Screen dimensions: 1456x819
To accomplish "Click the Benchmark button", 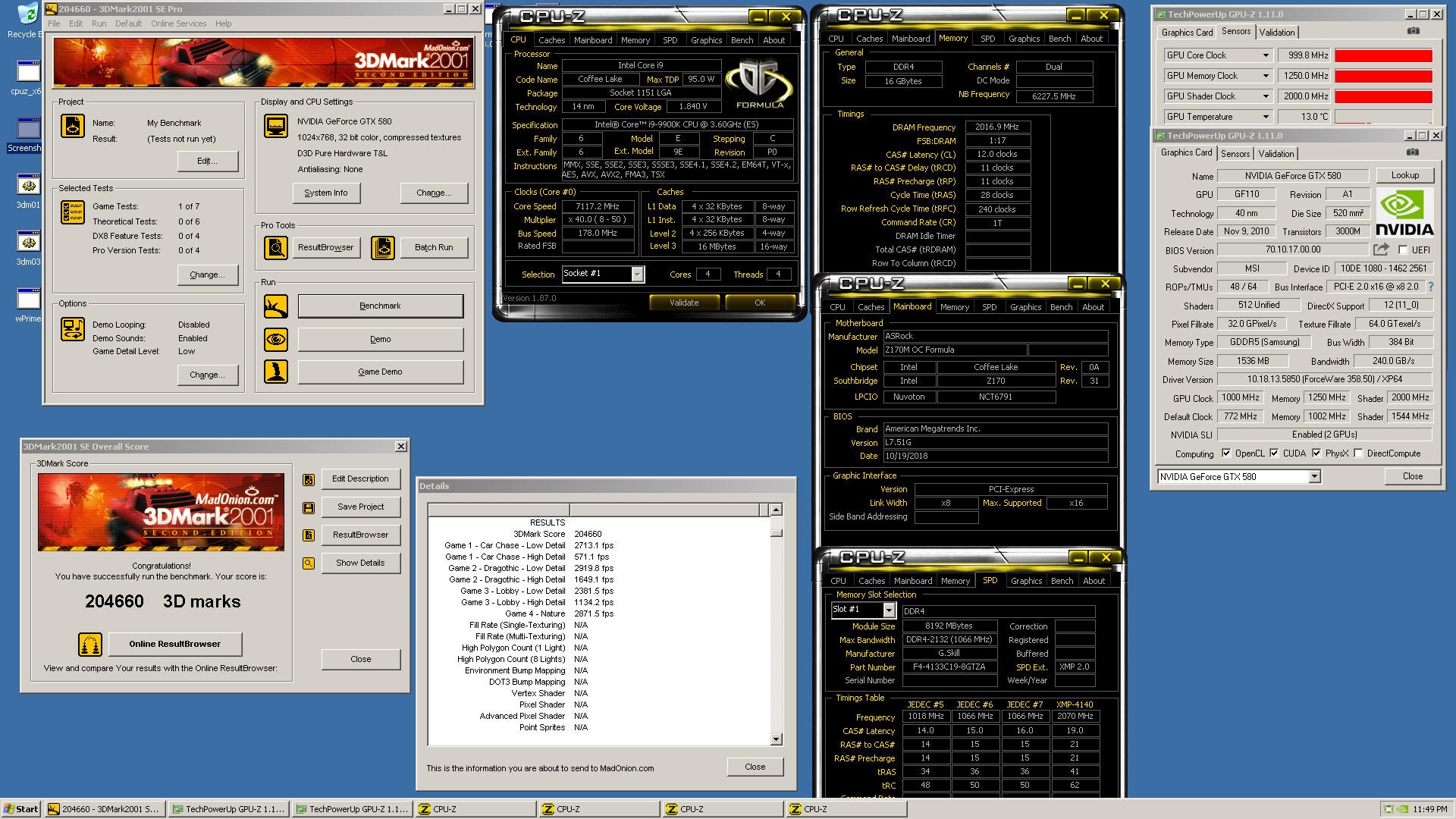I will [x=380, y=306].
